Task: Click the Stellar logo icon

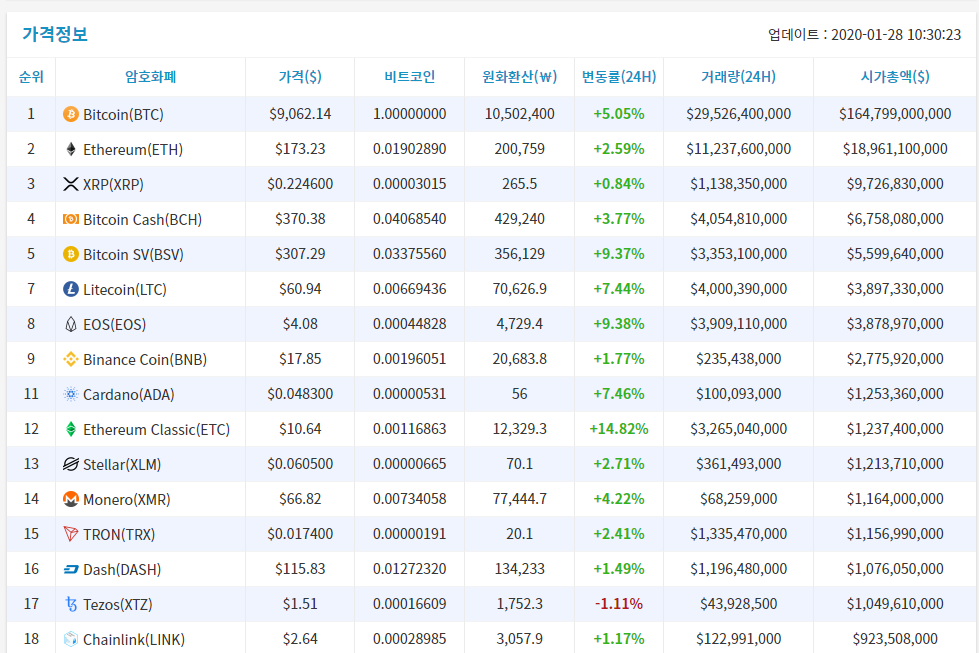Action: [x=71, y=464]
